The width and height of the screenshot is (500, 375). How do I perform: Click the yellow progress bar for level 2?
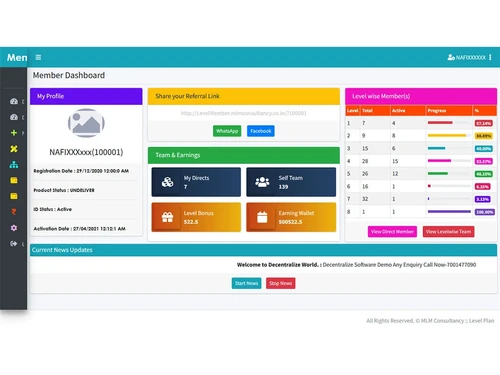[x=447, y=135]
